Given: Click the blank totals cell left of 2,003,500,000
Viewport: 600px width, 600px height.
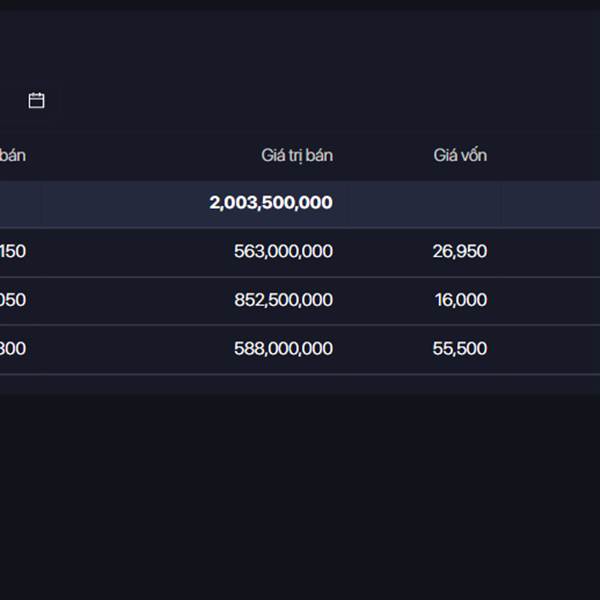Looking at the screenshot, I should (20, 203).
